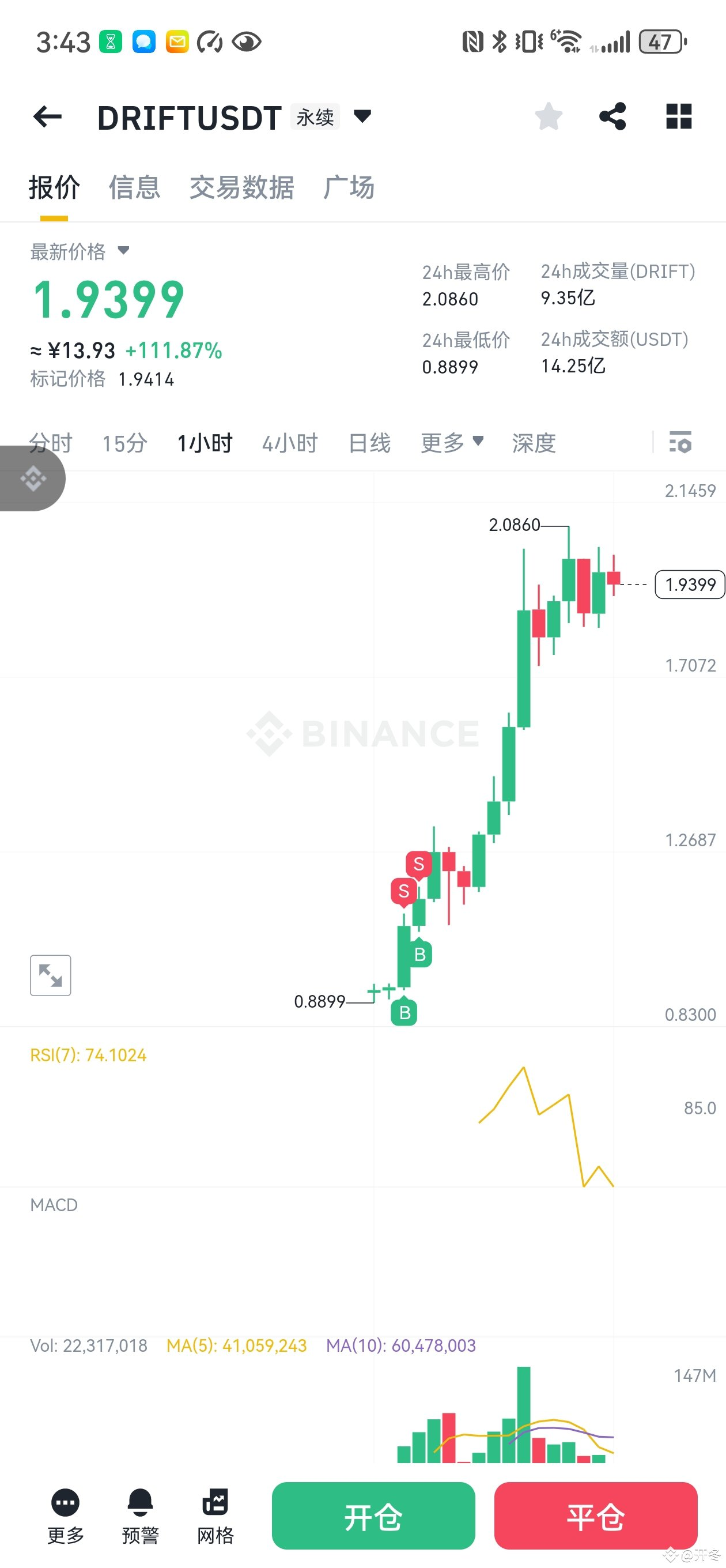Tap the 1.9399 current price label
Image resolution: width=726 pixels, height=1568 pixels.
690,585
